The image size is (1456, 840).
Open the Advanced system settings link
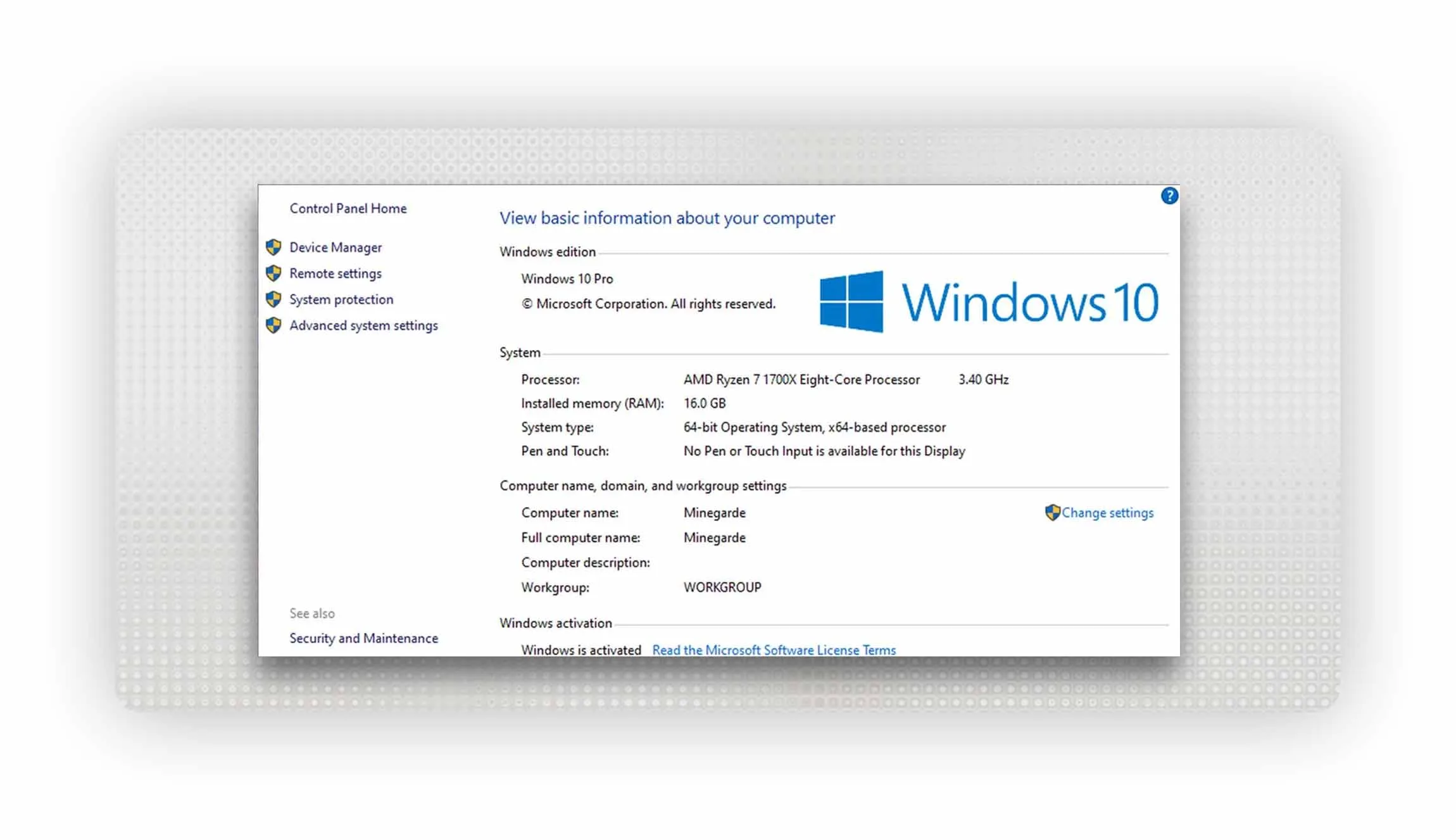click(x=363, y=325)
